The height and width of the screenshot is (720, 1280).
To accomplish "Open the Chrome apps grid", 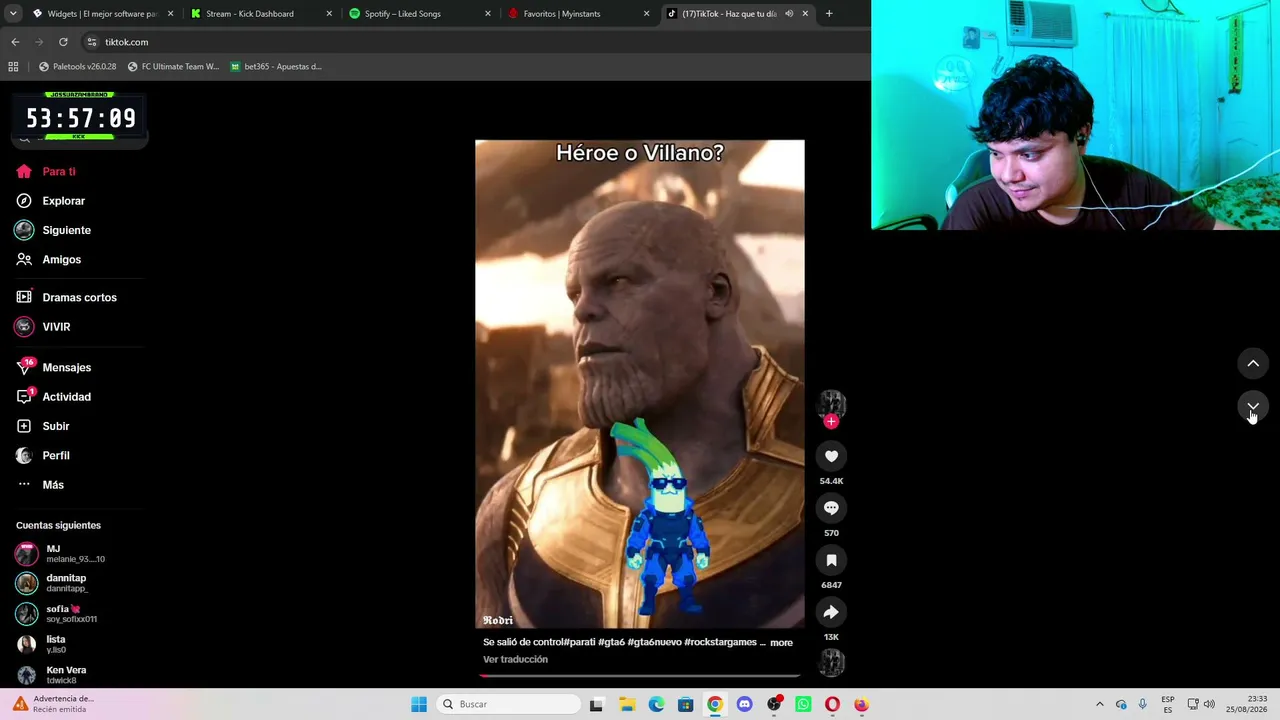I will click(x=13, y=67).
